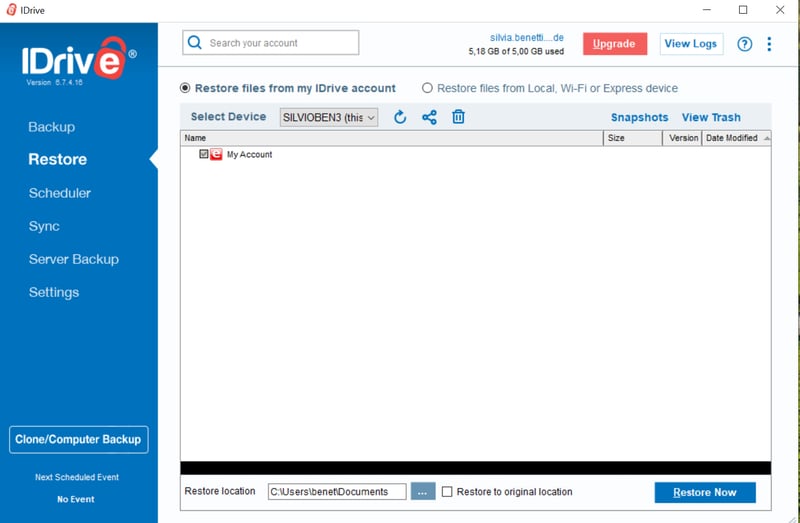Select Restore files from my IDrive account

click(x=184, y=88)
